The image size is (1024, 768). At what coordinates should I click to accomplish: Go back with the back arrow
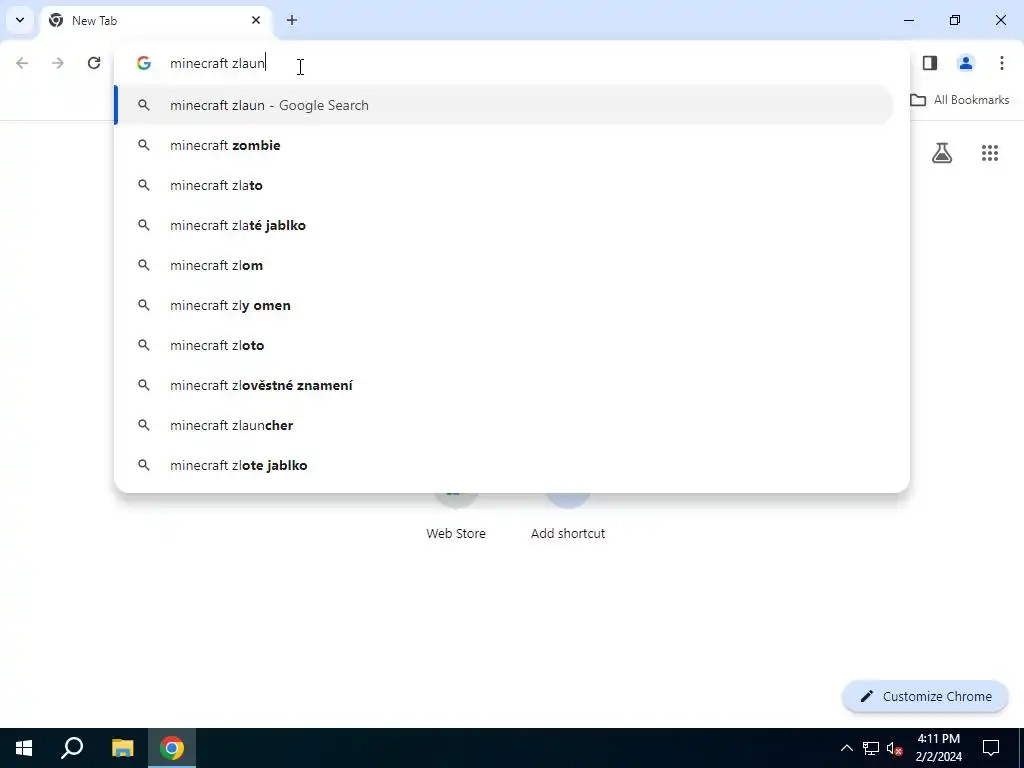(x=22, y=63)
